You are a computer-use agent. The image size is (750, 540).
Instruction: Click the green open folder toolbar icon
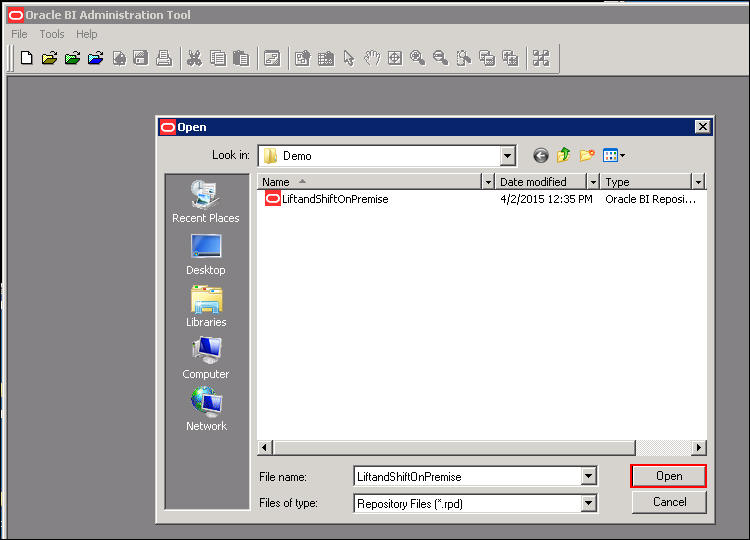click(72, 58)
